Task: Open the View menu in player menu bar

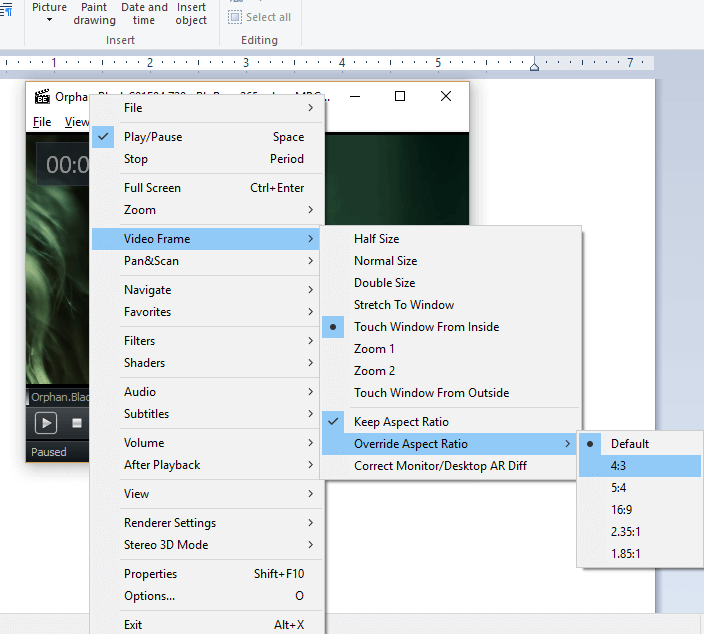Action: click(76, 122)
